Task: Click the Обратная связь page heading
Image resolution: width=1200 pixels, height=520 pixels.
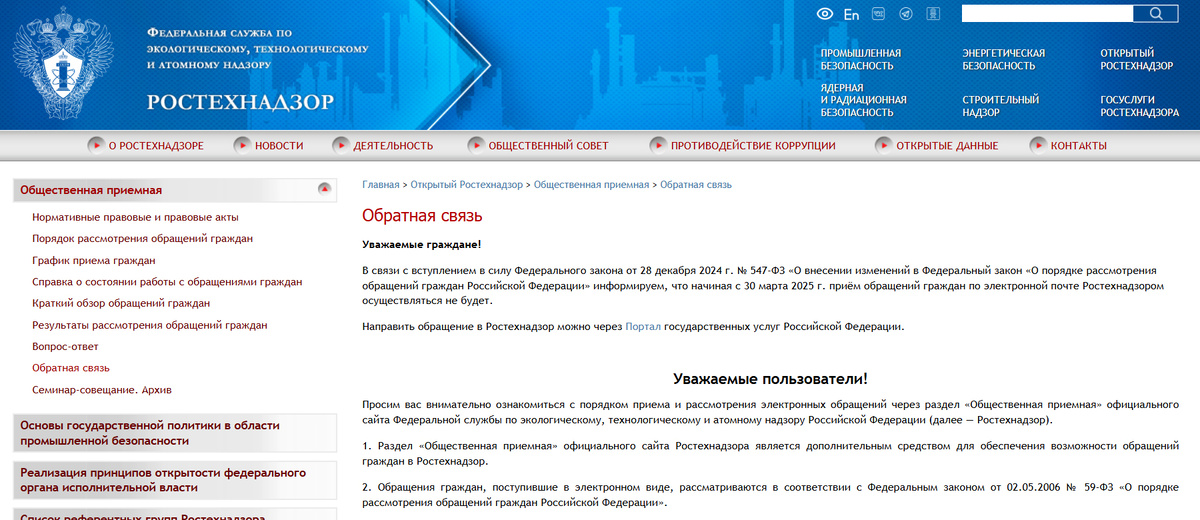Action: tap(422, 216)
